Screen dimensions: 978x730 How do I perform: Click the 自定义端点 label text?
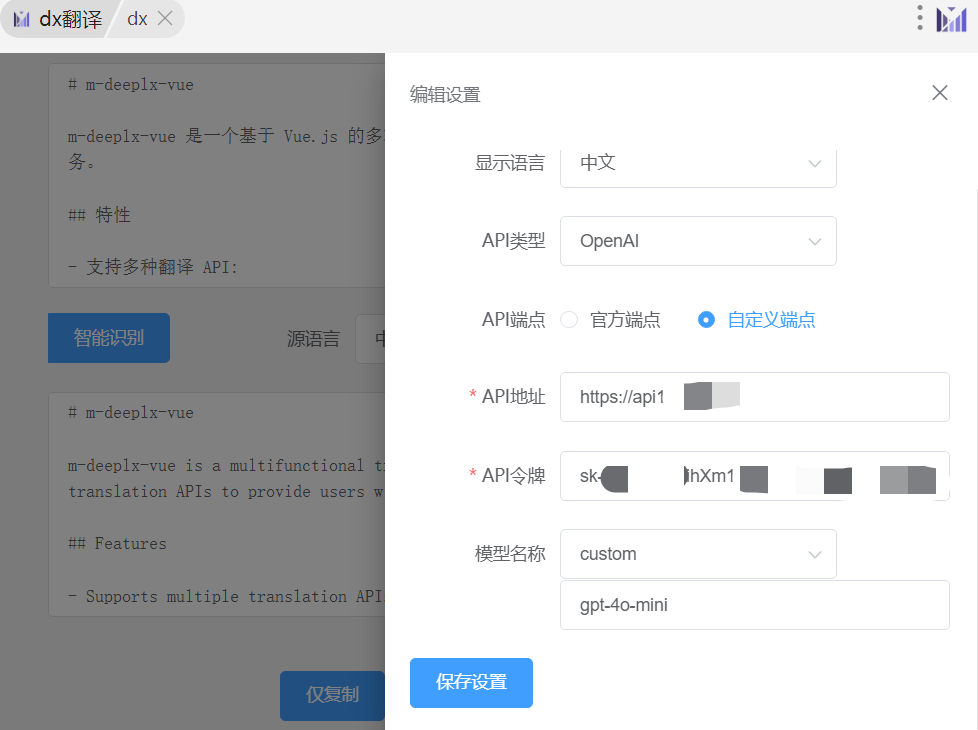point(772,320)
